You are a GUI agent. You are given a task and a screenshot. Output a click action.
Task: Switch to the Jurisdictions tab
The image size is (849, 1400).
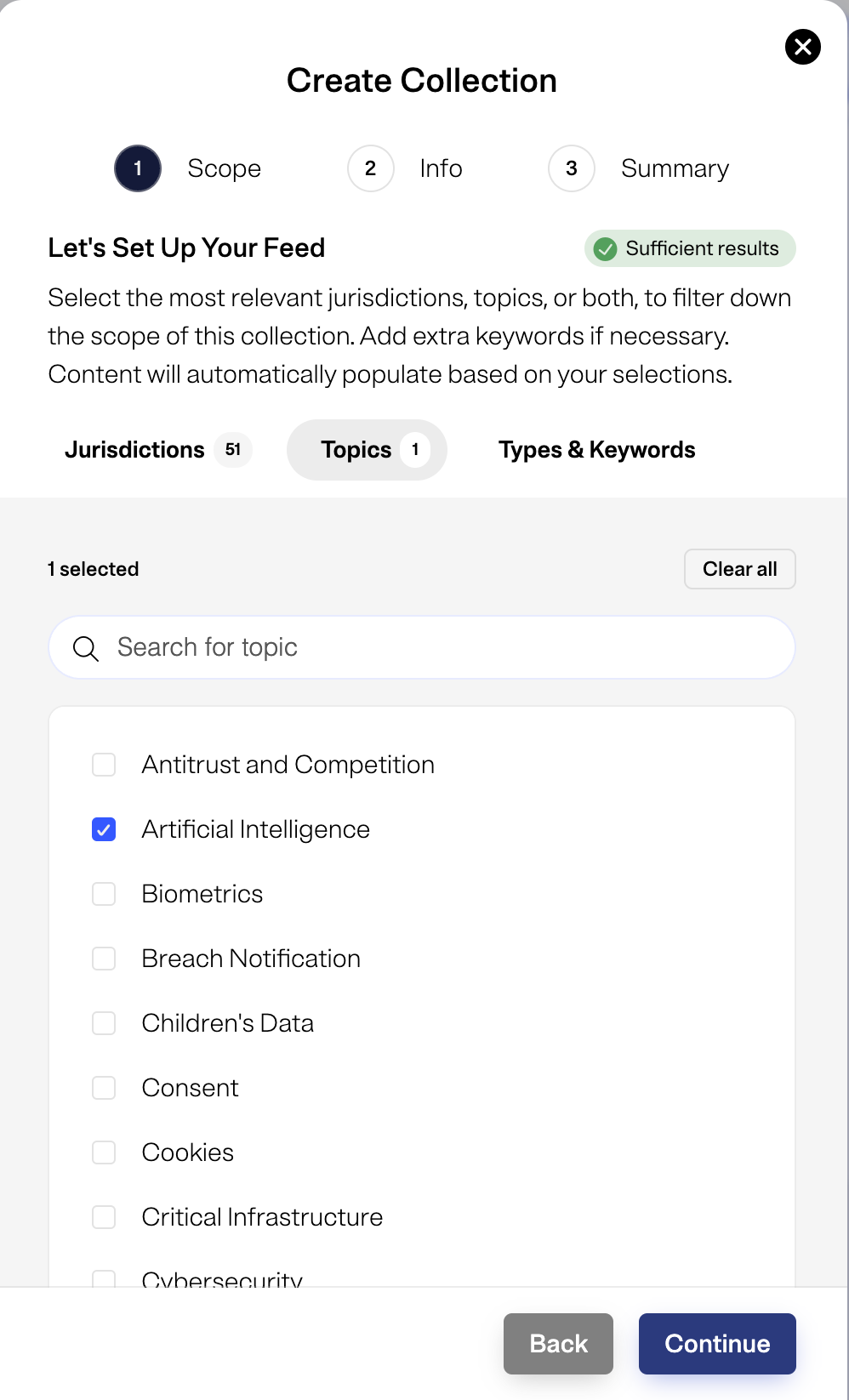[134, 450]
